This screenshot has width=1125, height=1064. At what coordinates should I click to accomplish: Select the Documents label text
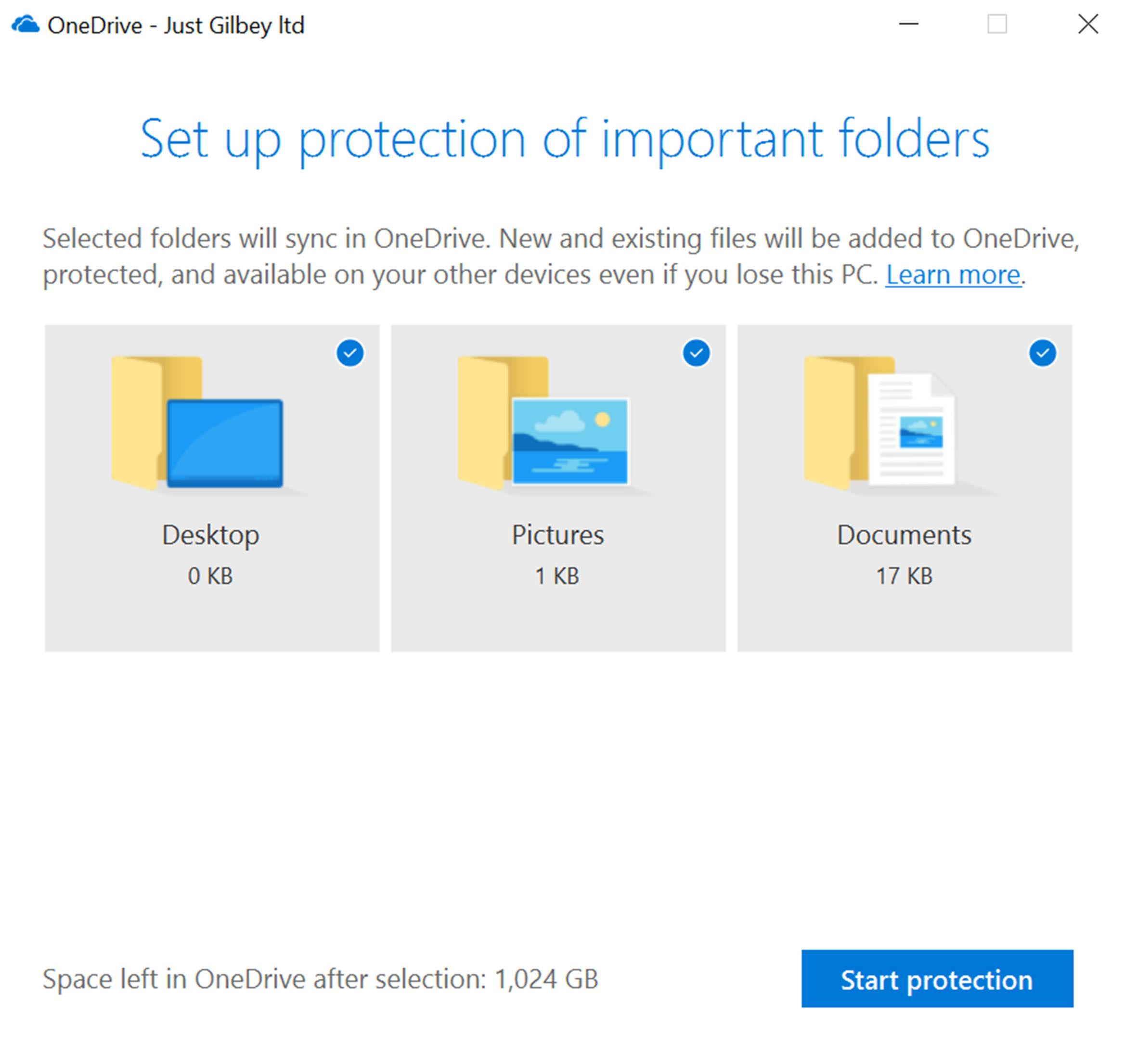(905, 535)
